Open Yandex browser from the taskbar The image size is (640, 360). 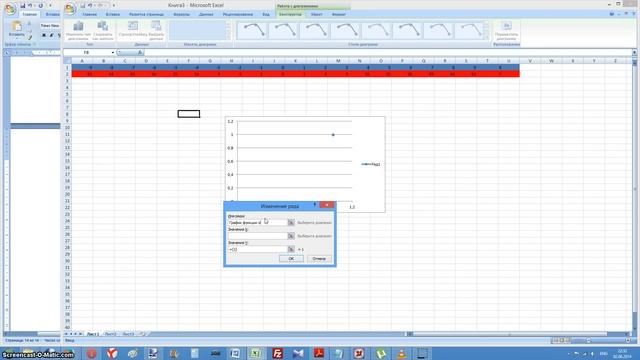click(112, 353)
